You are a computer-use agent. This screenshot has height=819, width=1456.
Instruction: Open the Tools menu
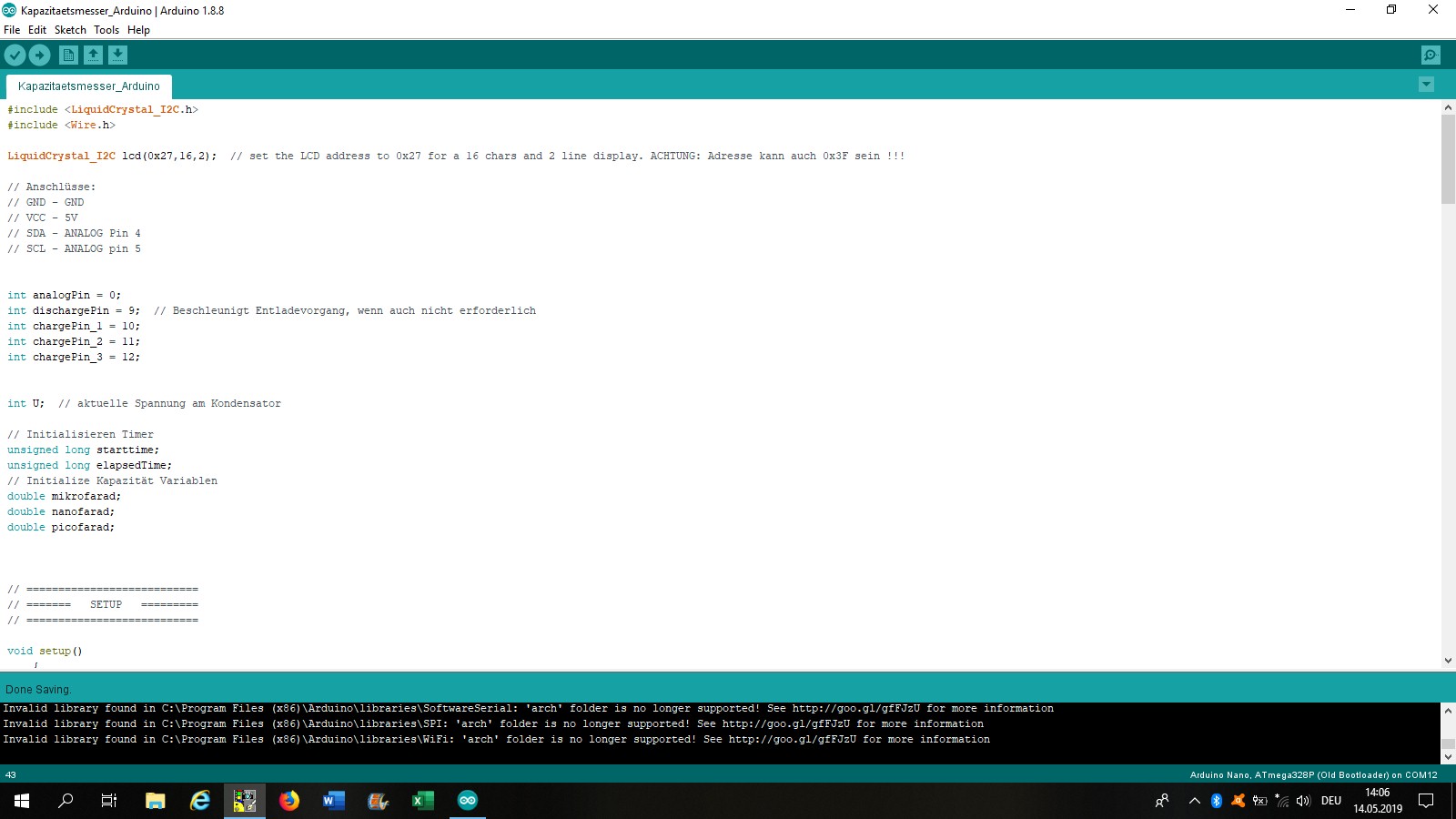click(106, 30)
